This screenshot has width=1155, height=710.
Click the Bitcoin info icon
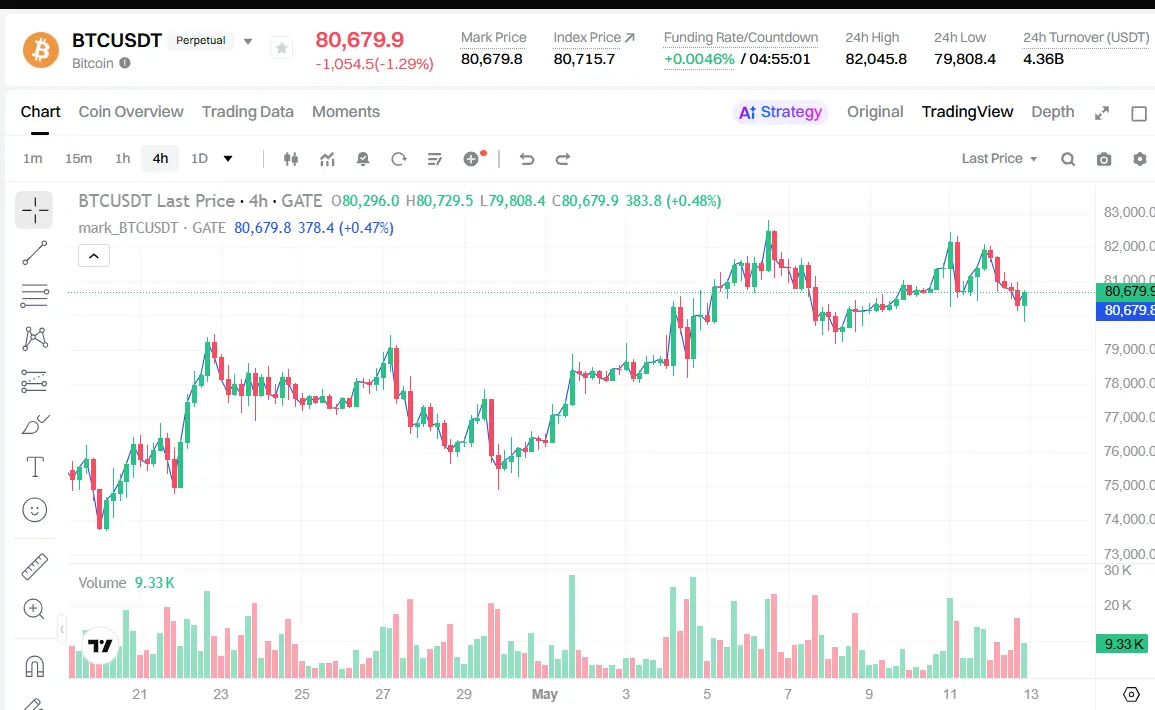(x=125, y=63)
